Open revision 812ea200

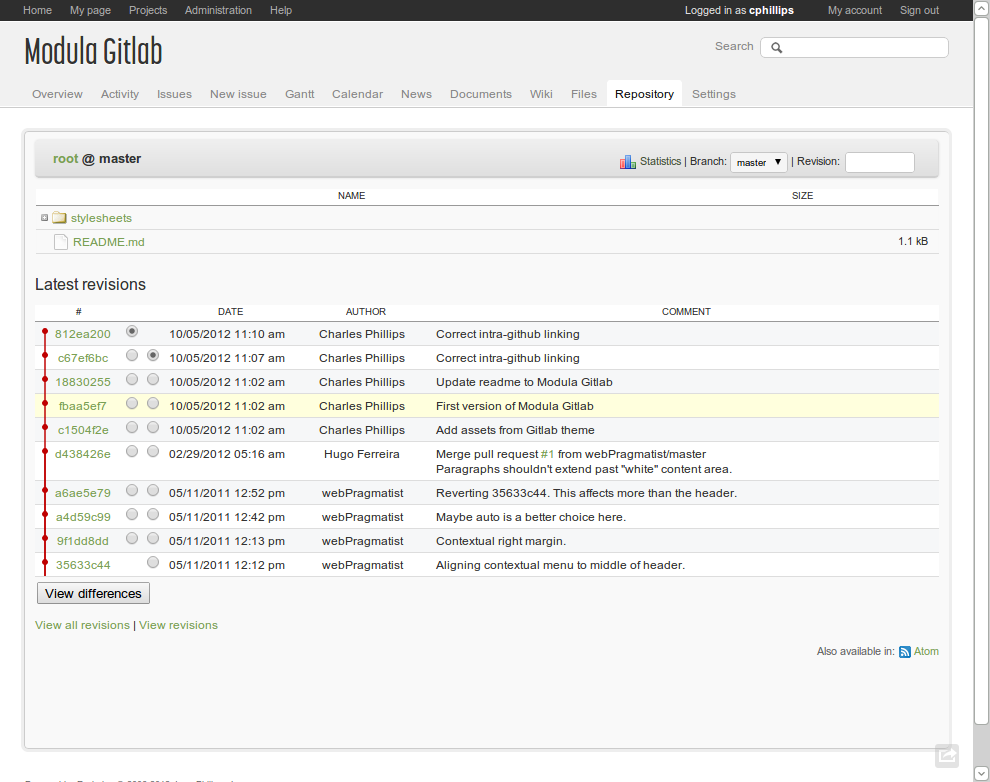pyautogui.click(x=83, y=334)
